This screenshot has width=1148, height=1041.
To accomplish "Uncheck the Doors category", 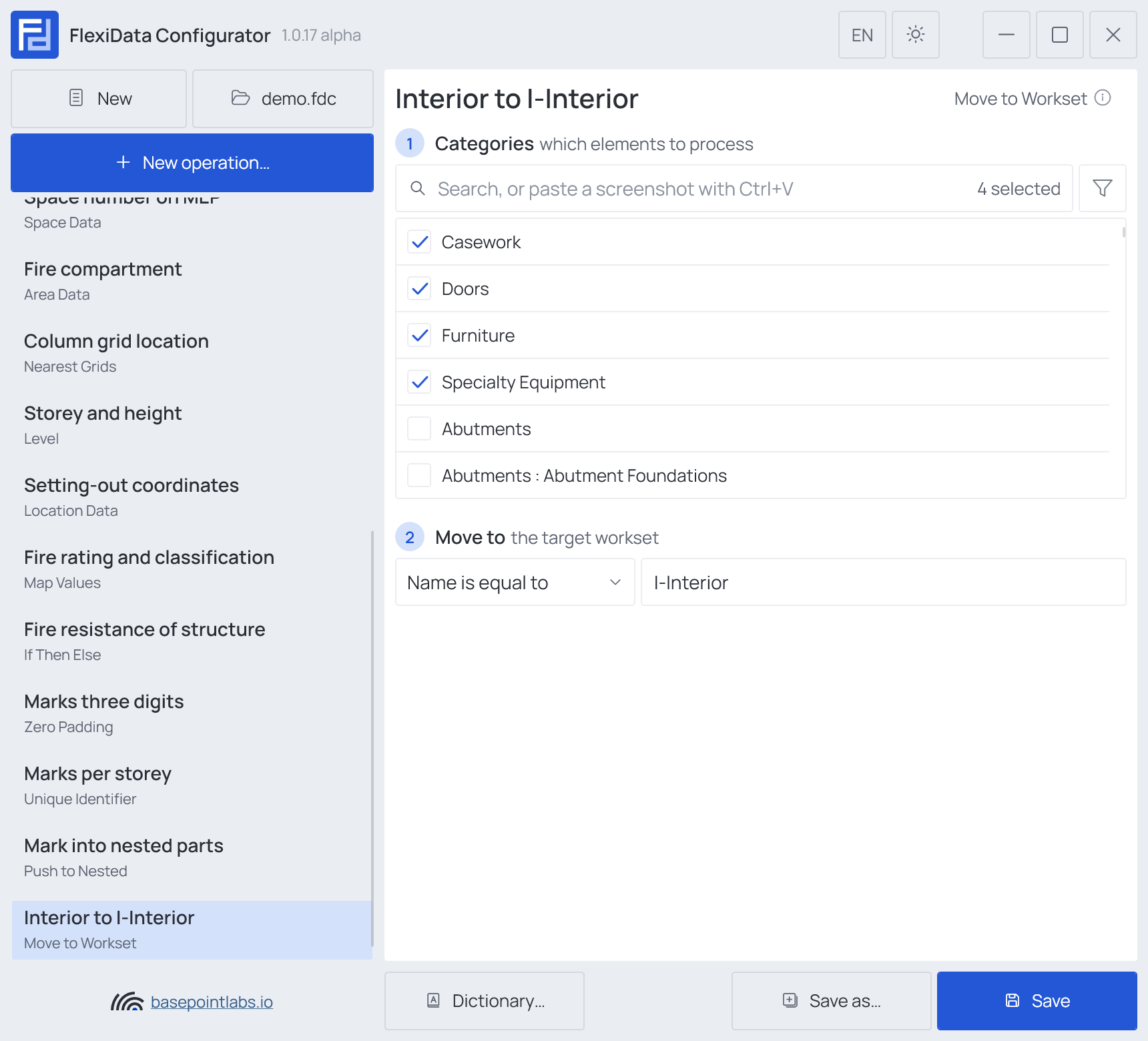I will pos(419,288).
